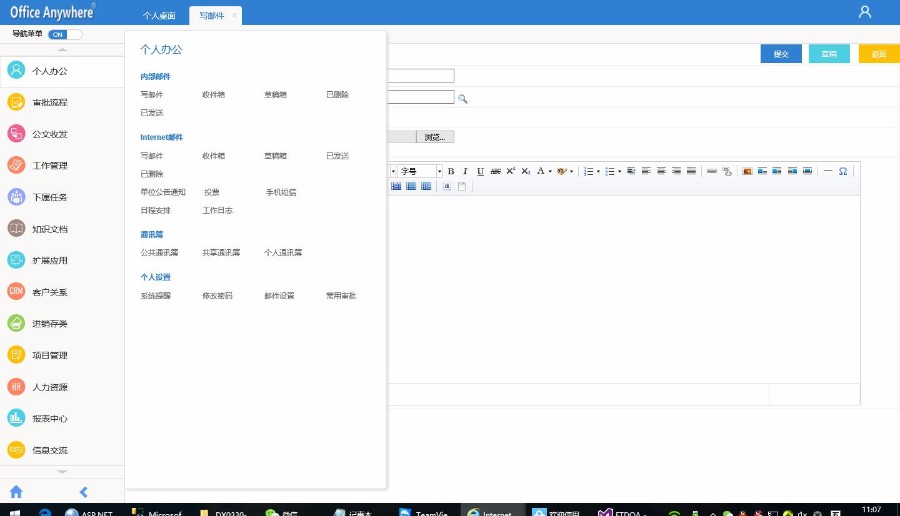Image resolution: width=900 pixels, height=516 pixels.
Task: Remove the hyperlink with the unlink icon
Action: point(727,171)
